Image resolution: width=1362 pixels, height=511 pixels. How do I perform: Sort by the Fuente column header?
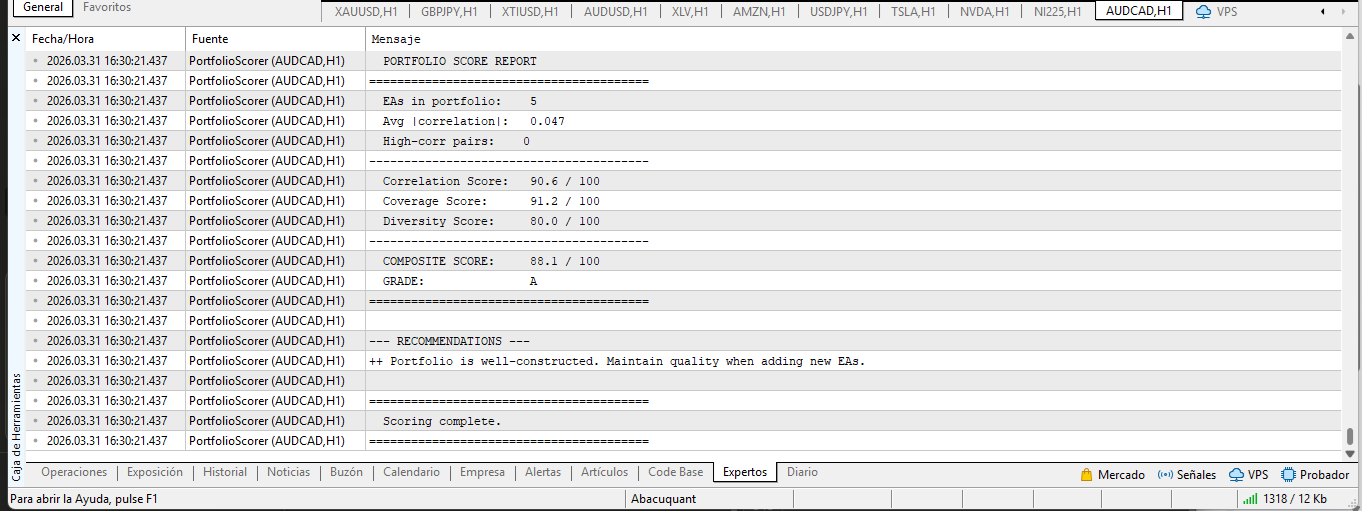275,39
